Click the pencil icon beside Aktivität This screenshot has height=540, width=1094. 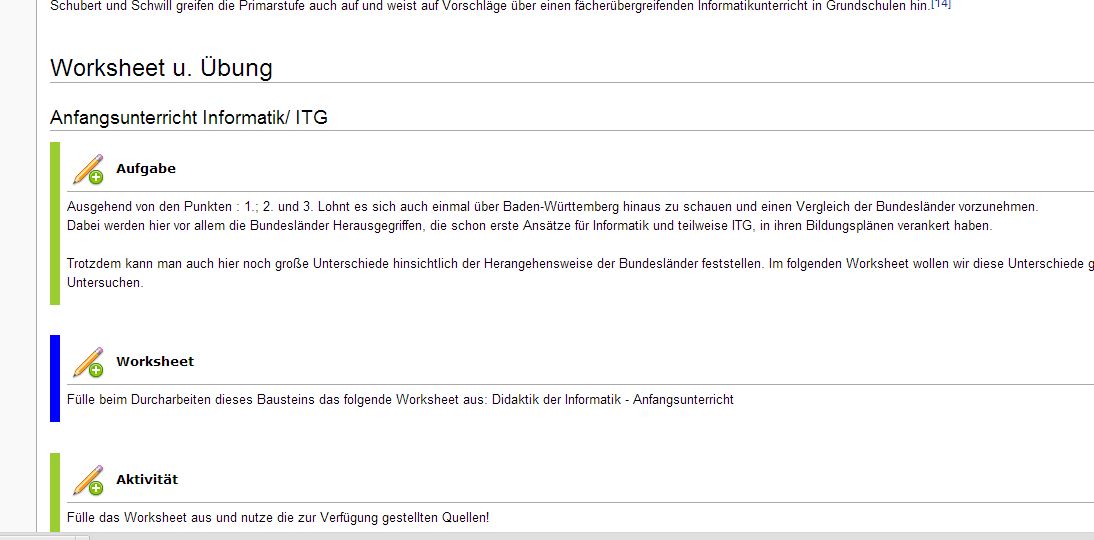tap(88, 480)
